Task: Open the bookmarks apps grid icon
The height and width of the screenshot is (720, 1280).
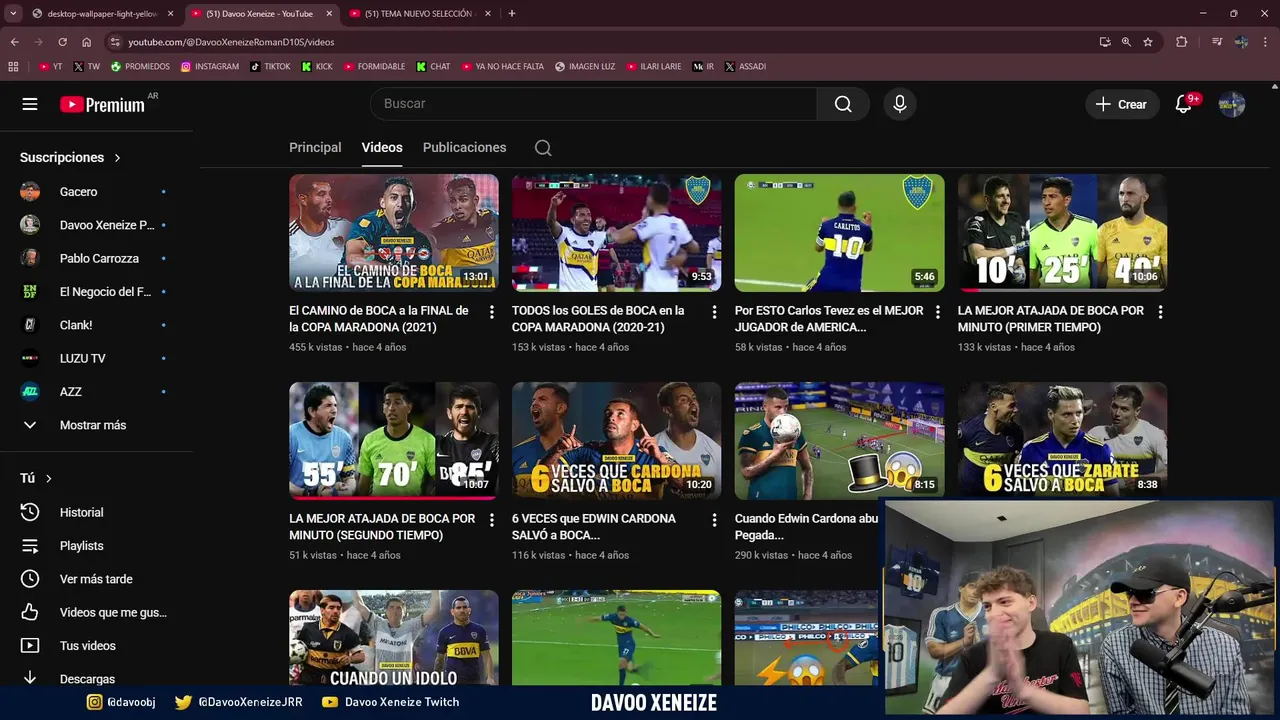Action: pos(13,66)
